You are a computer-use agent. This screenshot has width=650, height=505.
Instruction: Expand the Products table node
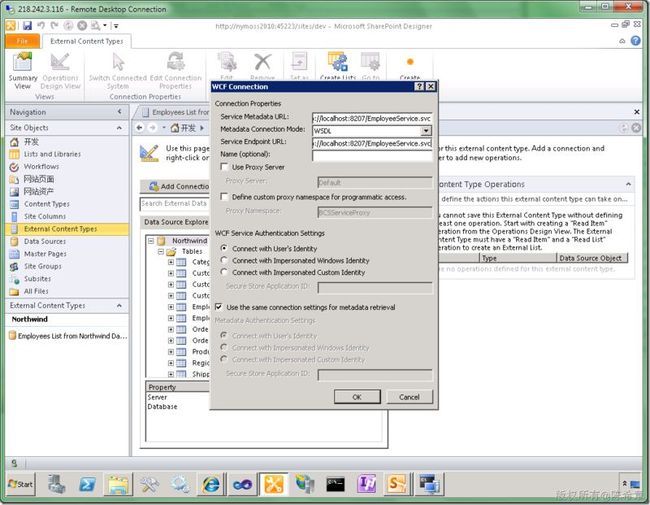click(x=171, y=352)
